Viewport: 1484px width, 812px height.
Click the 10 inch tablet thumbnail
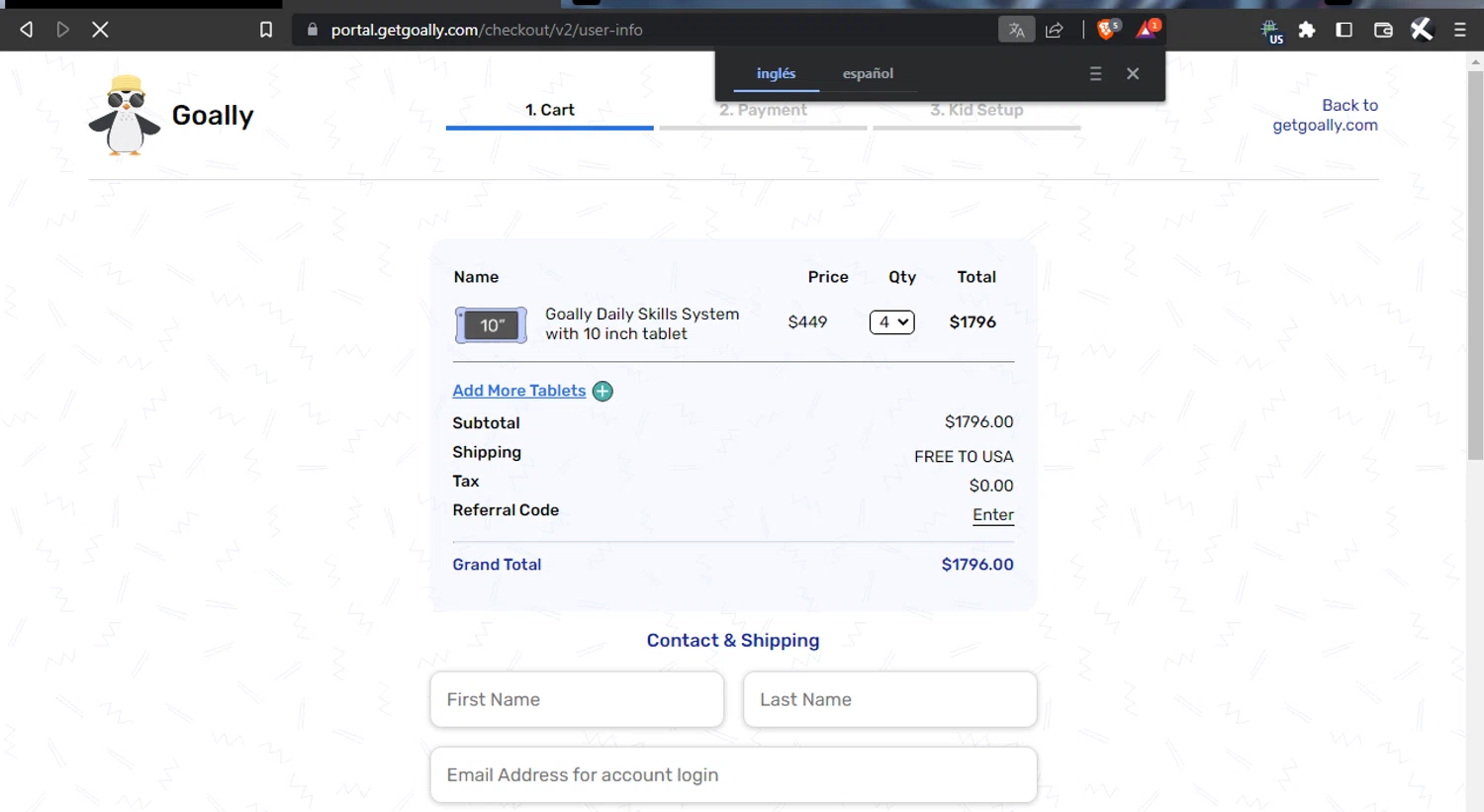[491, 324]
